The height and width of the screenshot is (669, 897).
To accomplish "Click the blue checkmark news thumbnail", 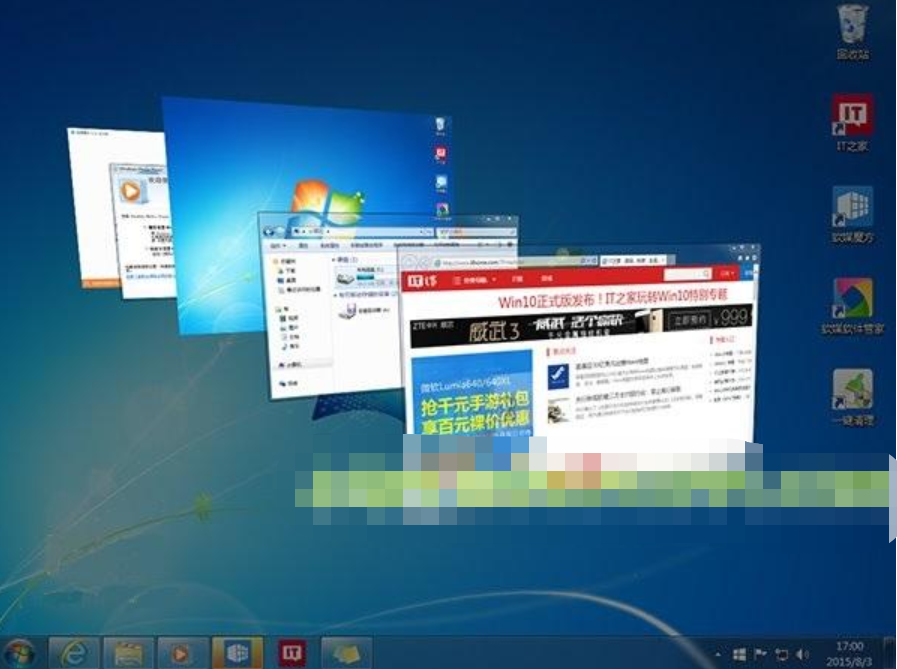I will click(558, 375).
